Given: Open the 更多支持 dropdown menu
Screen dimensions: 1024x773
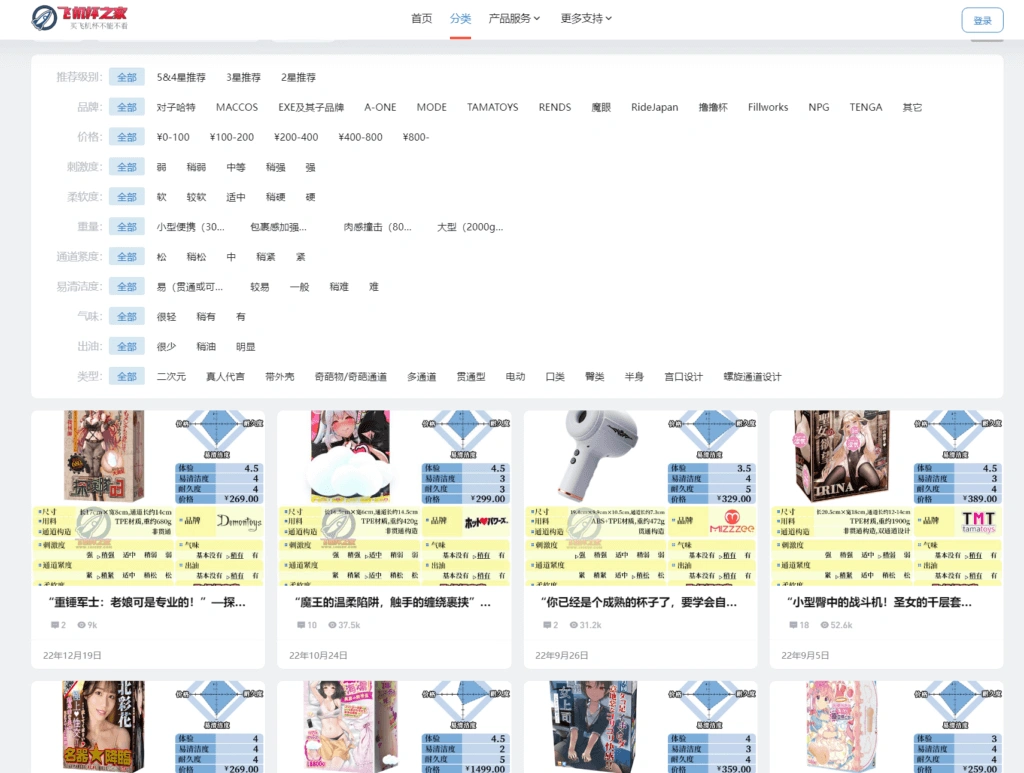Looking at the screenshot, I should [586, 18].
